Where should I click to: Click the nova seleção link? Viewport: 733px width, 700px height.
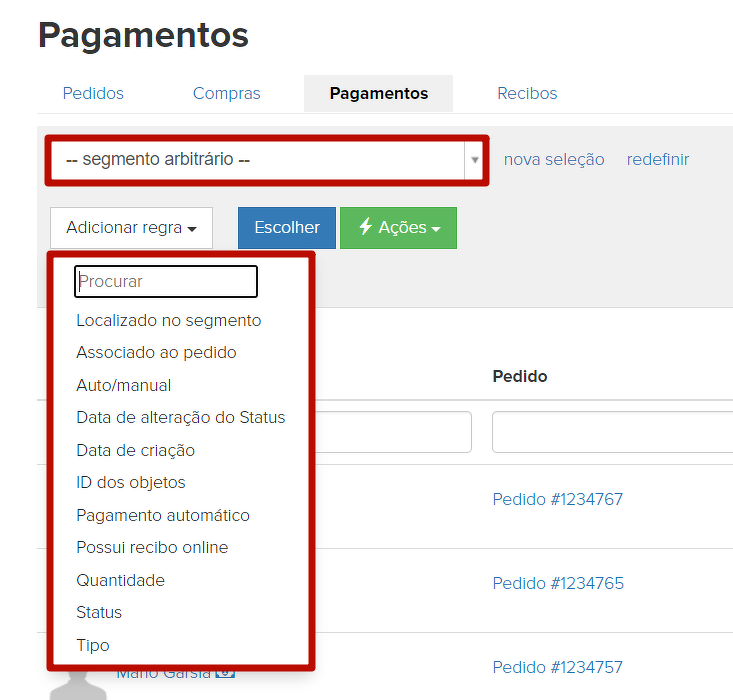coord(553,160)
